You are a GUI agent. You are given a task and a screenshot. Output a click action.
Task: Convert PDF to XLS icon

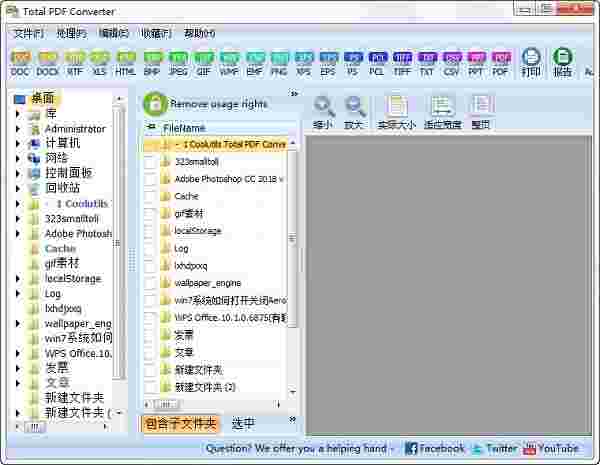99,63
